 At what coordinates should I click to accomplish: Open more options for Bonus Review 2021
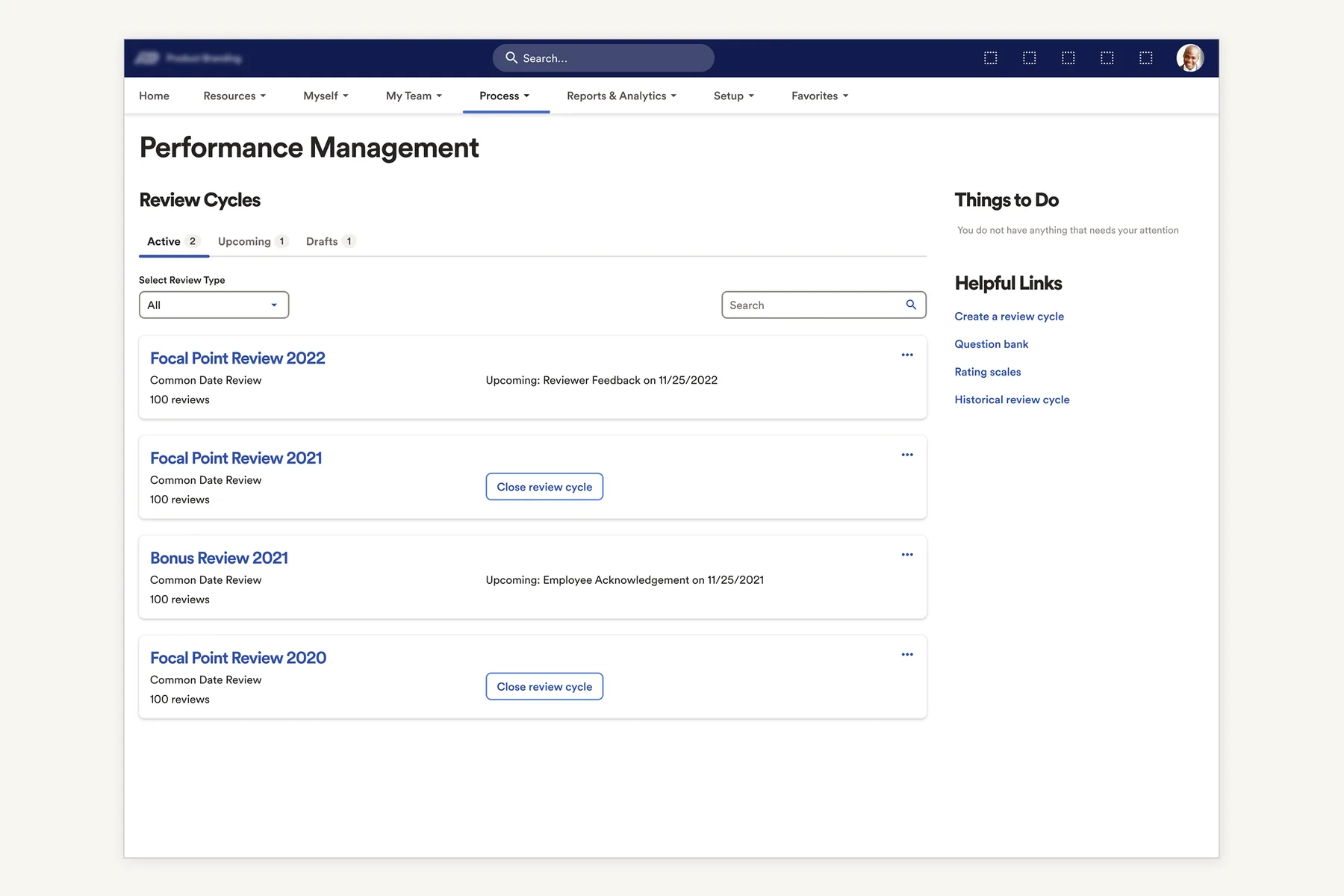pyautogui.click(x=907, y=555)
